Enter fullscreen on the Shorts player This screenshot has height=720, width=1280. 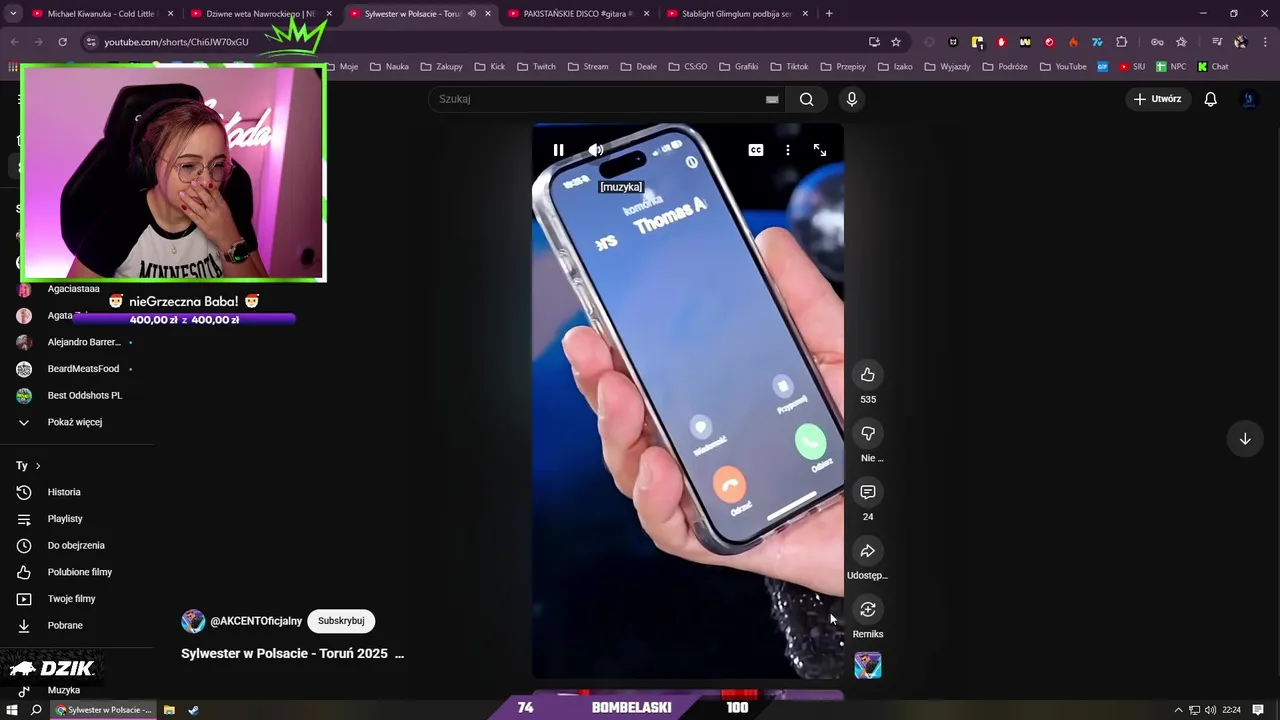point(820,150)
